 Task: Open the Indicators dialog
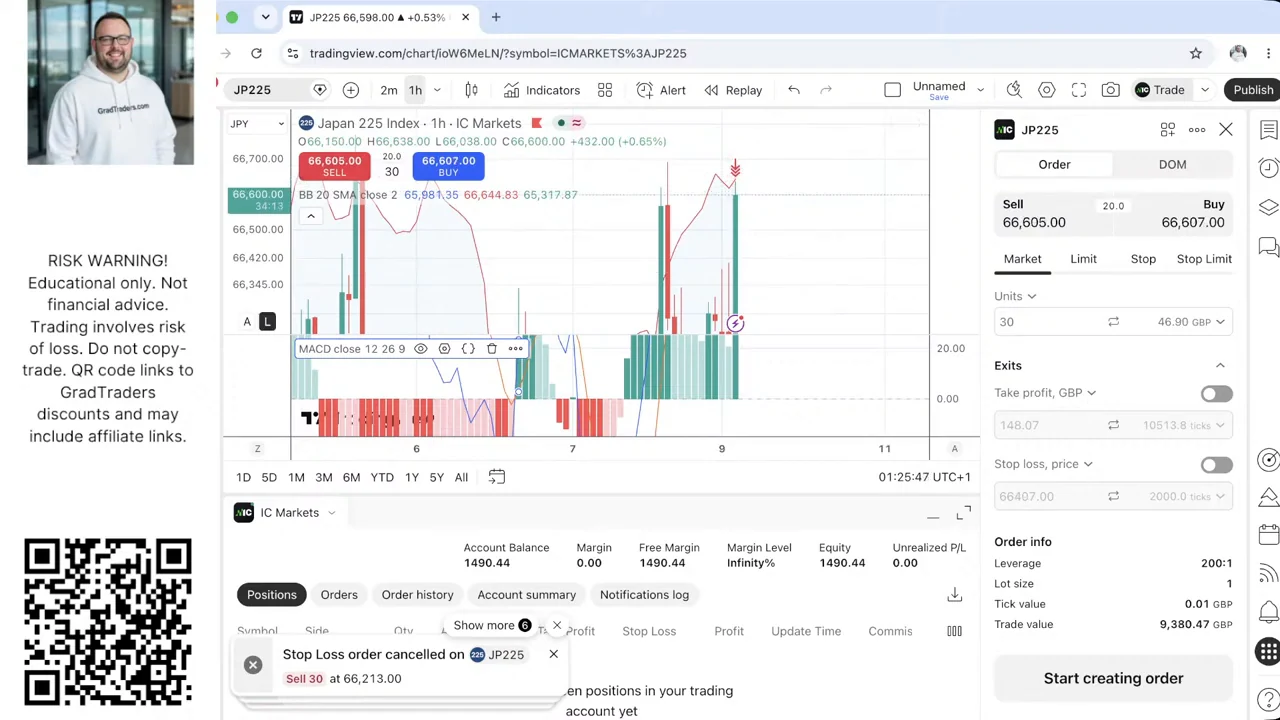pyautogui.click(x=541, y=90)
